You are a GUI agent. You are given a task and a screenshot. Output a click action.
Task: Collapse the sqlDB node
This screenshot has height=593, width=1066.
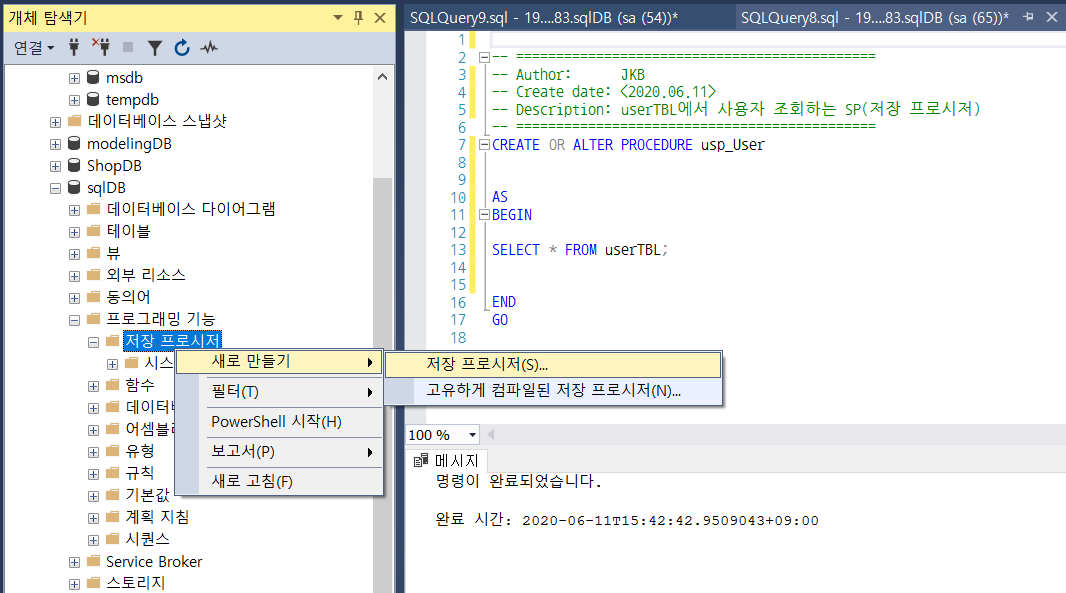click(x=55, y=188)
